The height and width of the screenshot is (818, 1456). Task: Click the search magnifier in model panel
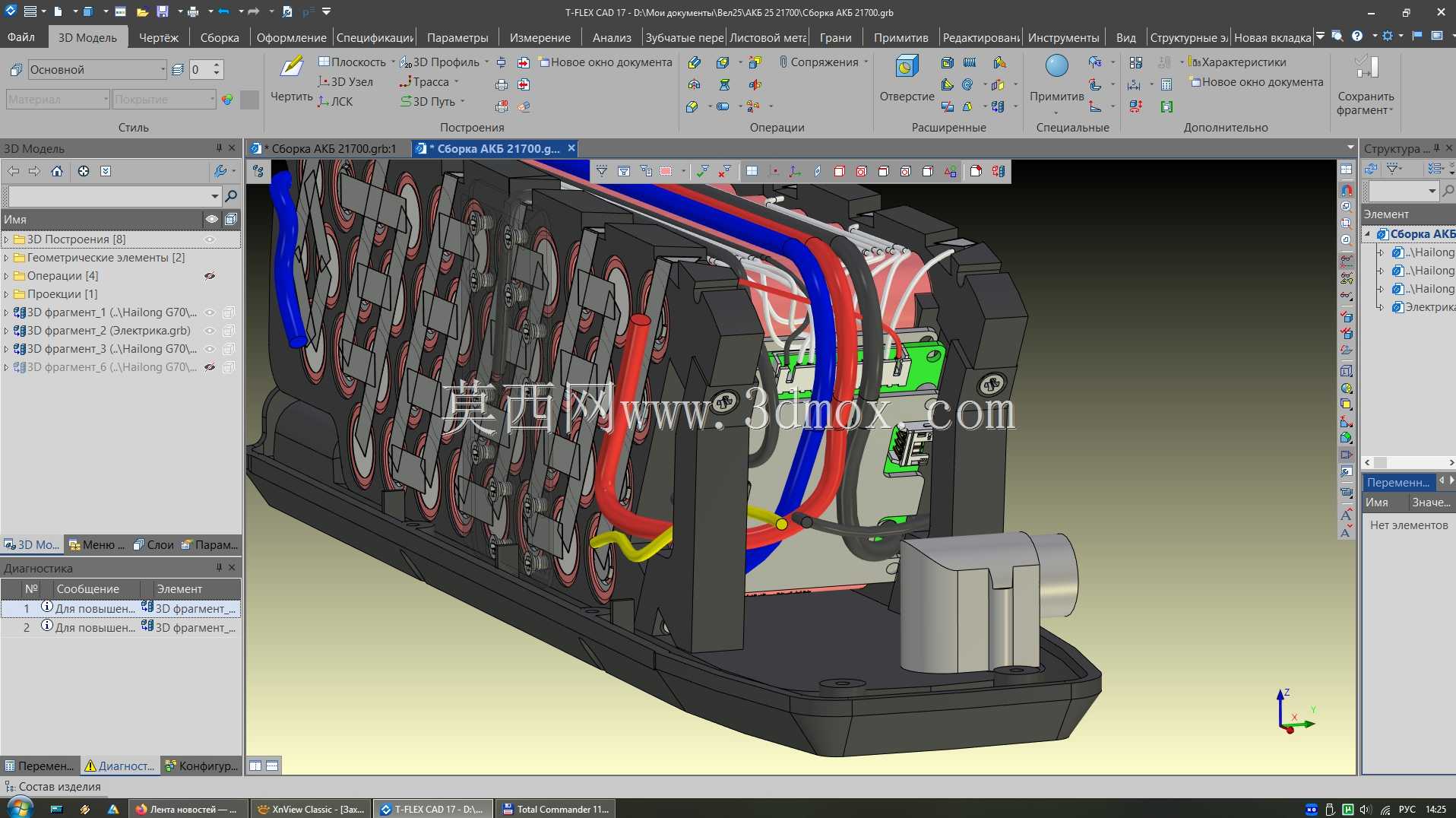[231, 196]
